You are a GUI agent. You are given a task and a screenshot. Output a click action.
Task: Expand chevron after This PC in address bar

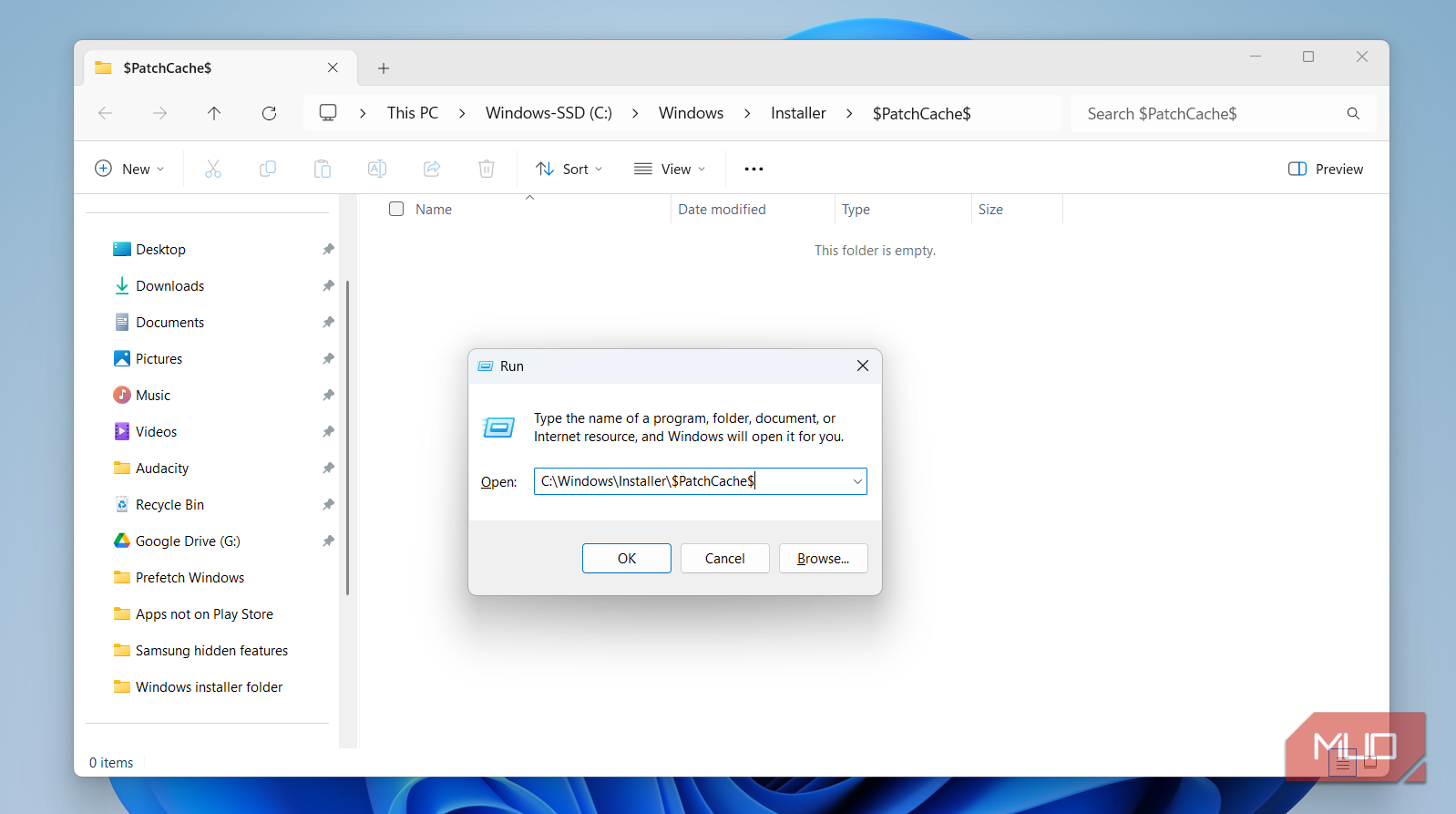click(462, 113)
